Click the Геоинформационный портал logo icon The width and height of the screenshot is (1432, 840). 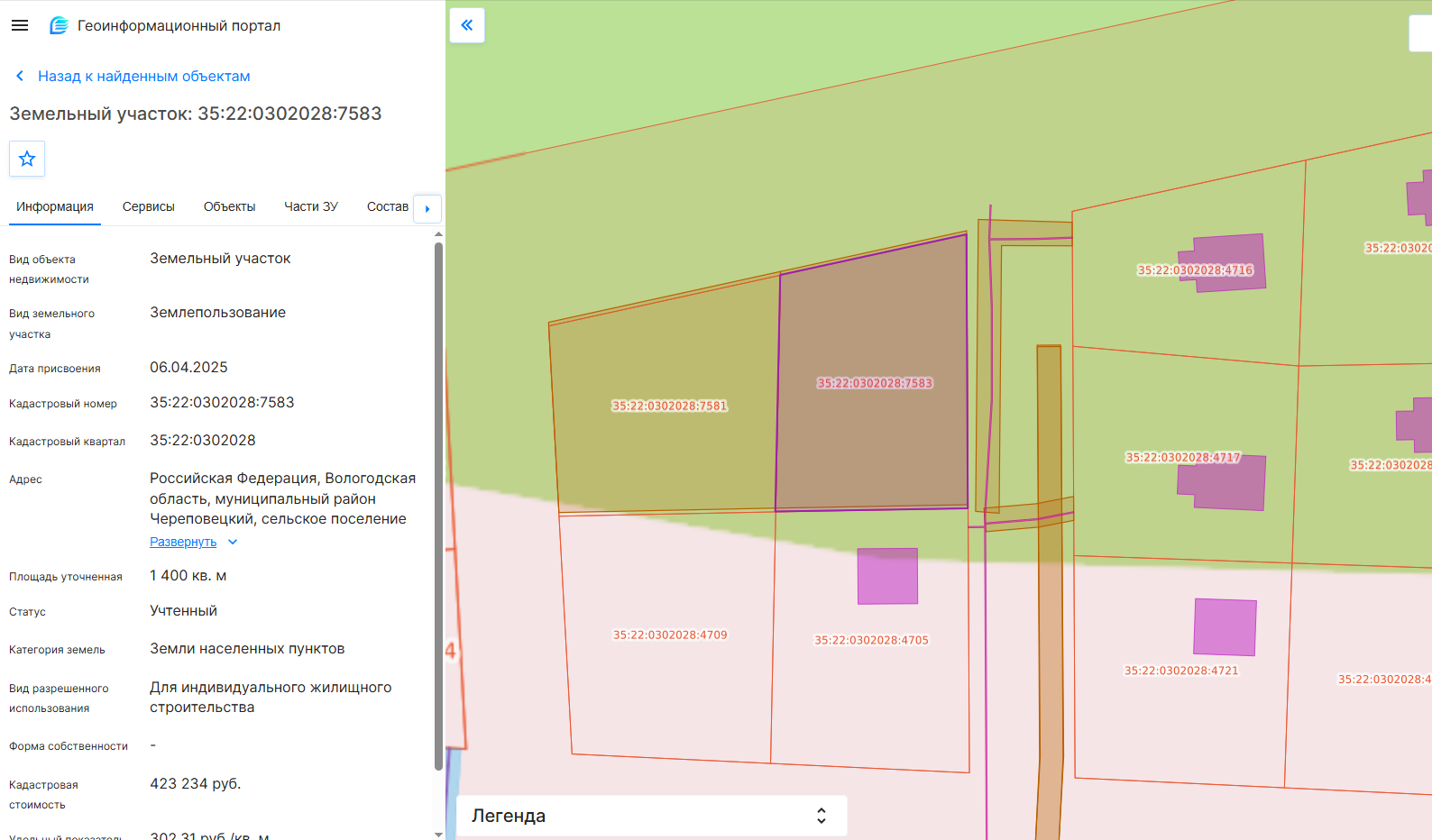[59, 25]
